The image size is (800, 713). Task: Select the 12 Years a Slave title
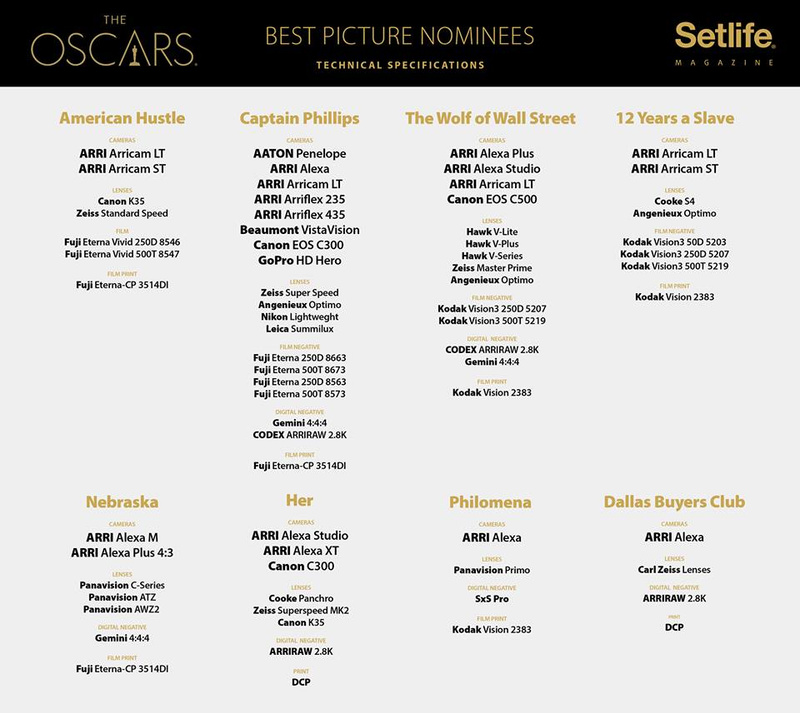pyautogui.click(x=674, y=118)
